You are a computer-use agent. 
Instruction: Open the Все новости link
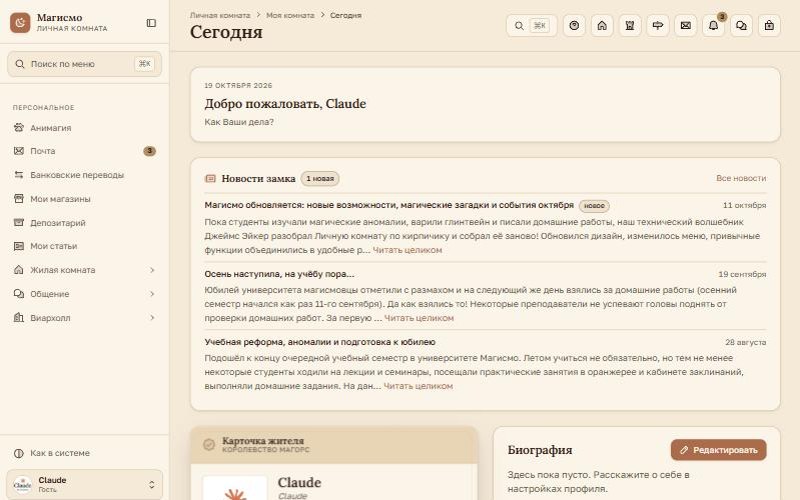click(x=741, y=178)
